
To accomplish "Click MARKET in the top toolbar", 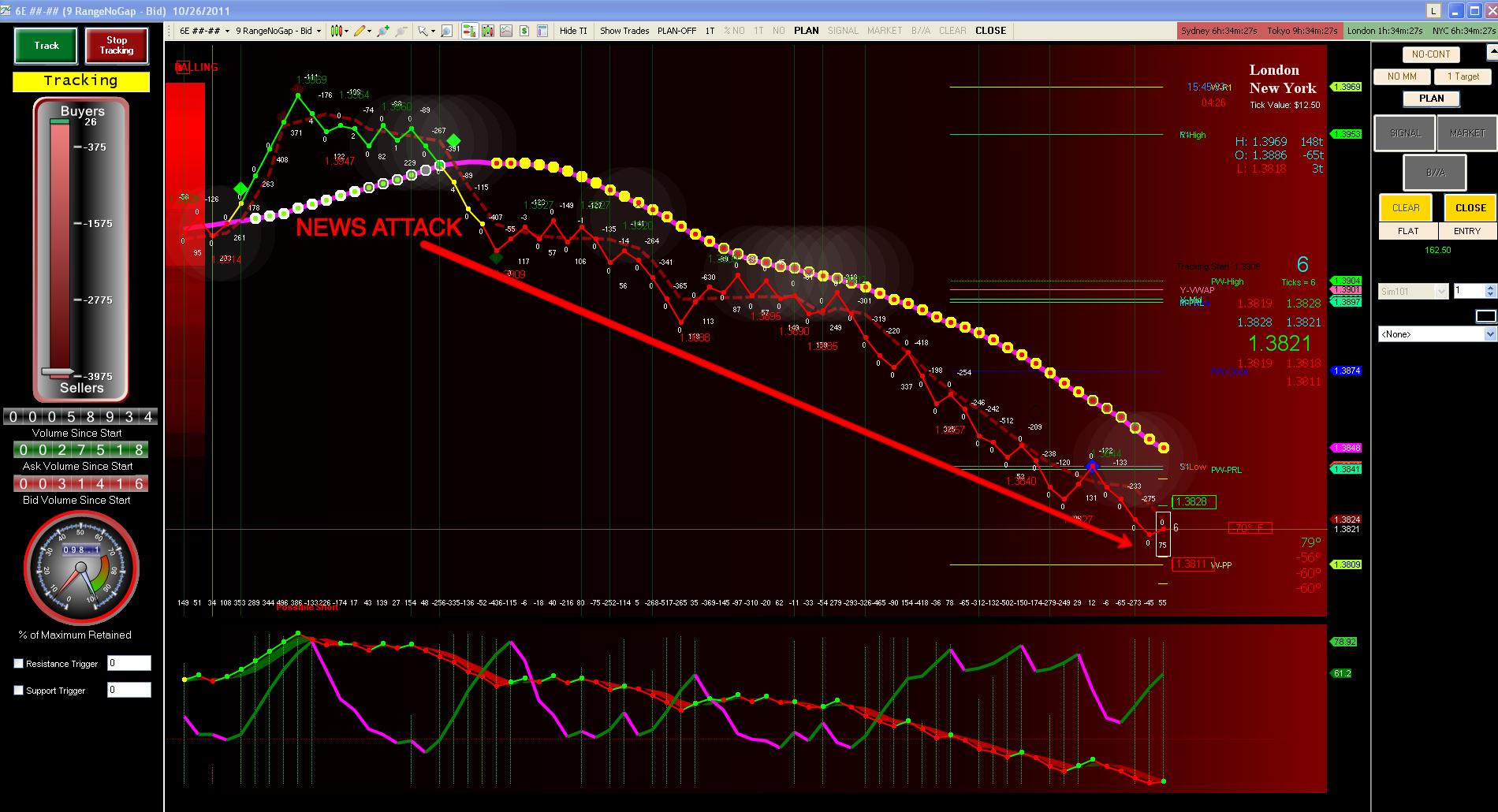I will click(x=885, y=31).
